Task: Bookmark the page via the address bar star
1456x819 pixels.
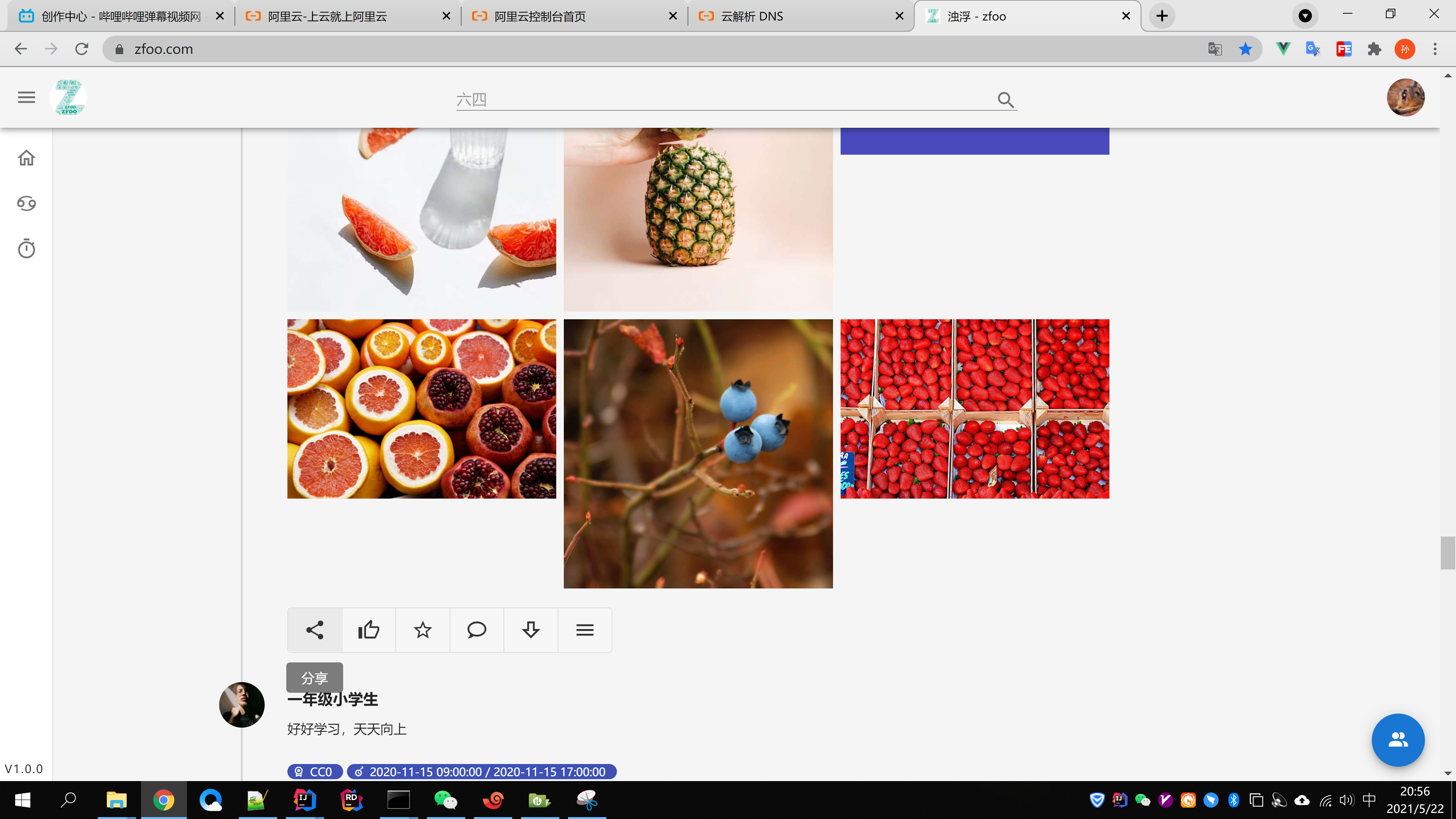Action: click(x=1245, y=49)
